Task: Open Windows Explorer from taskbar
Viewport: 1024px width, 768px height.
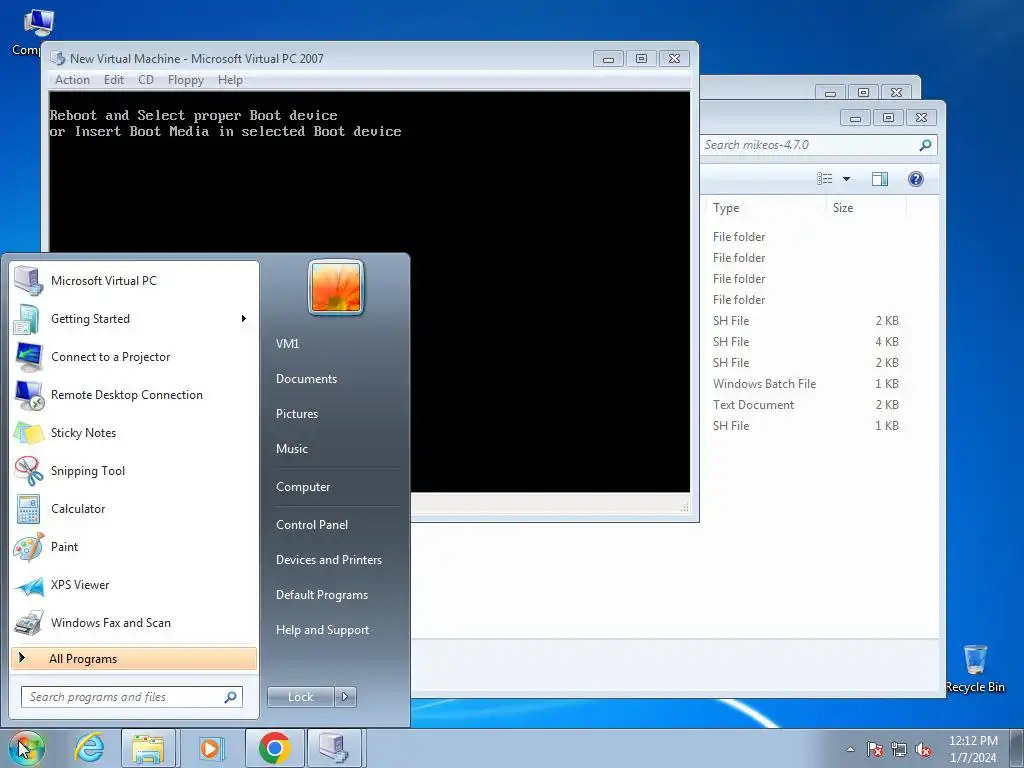Action: (148, 748)
